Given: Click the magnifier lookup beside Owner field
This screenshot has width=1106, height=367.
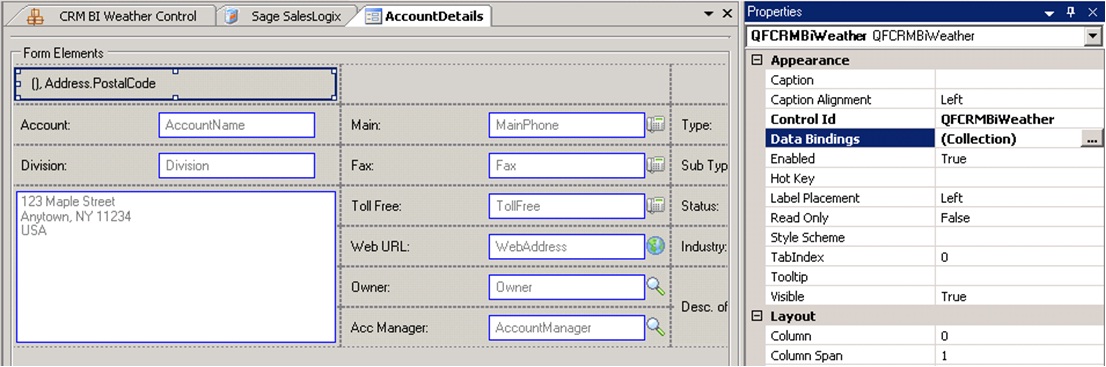Looking at the screenshot, I should 656,287.
